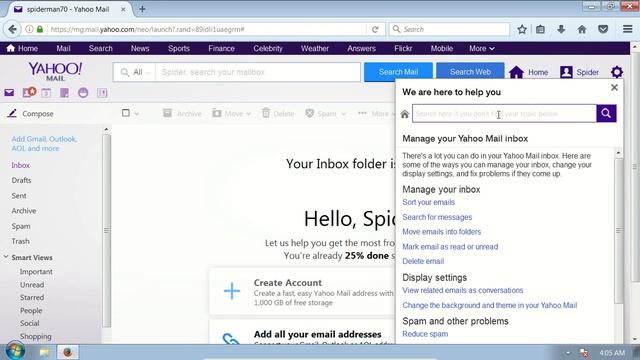Image resolution: width=640 pixels, height=360 pixels.
Task: Bookmark this page with star icon
Action: [522, 29]
